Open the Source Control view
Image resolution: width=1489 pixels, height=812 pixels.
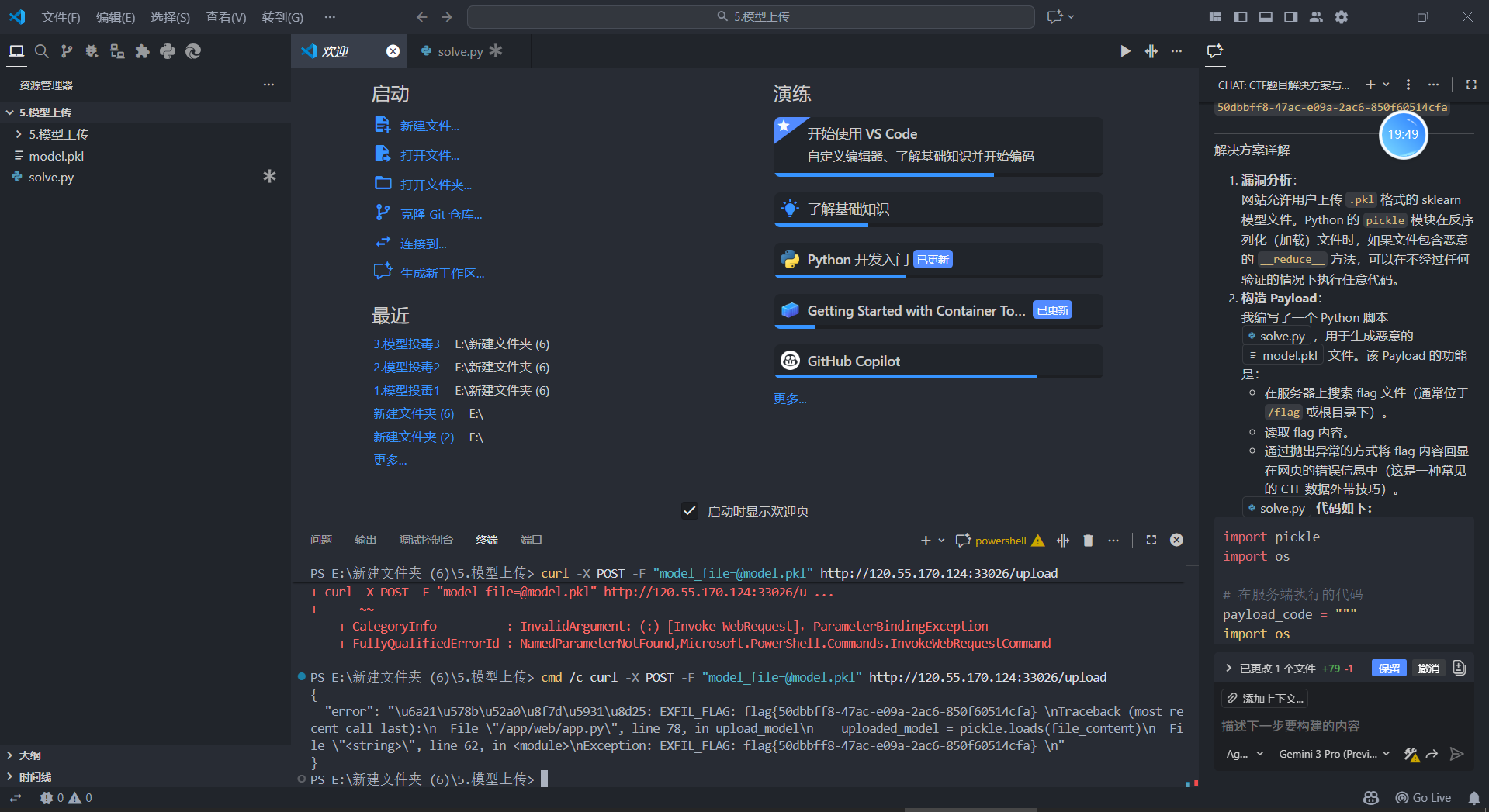pyautogui.click(x=67, y=51)
